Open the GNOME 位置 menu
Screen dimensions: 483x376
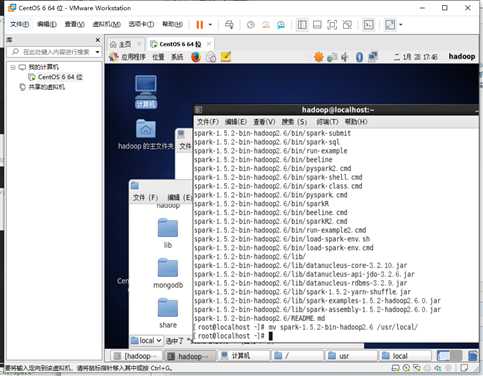pyautogui.click(x=158, y=57)
